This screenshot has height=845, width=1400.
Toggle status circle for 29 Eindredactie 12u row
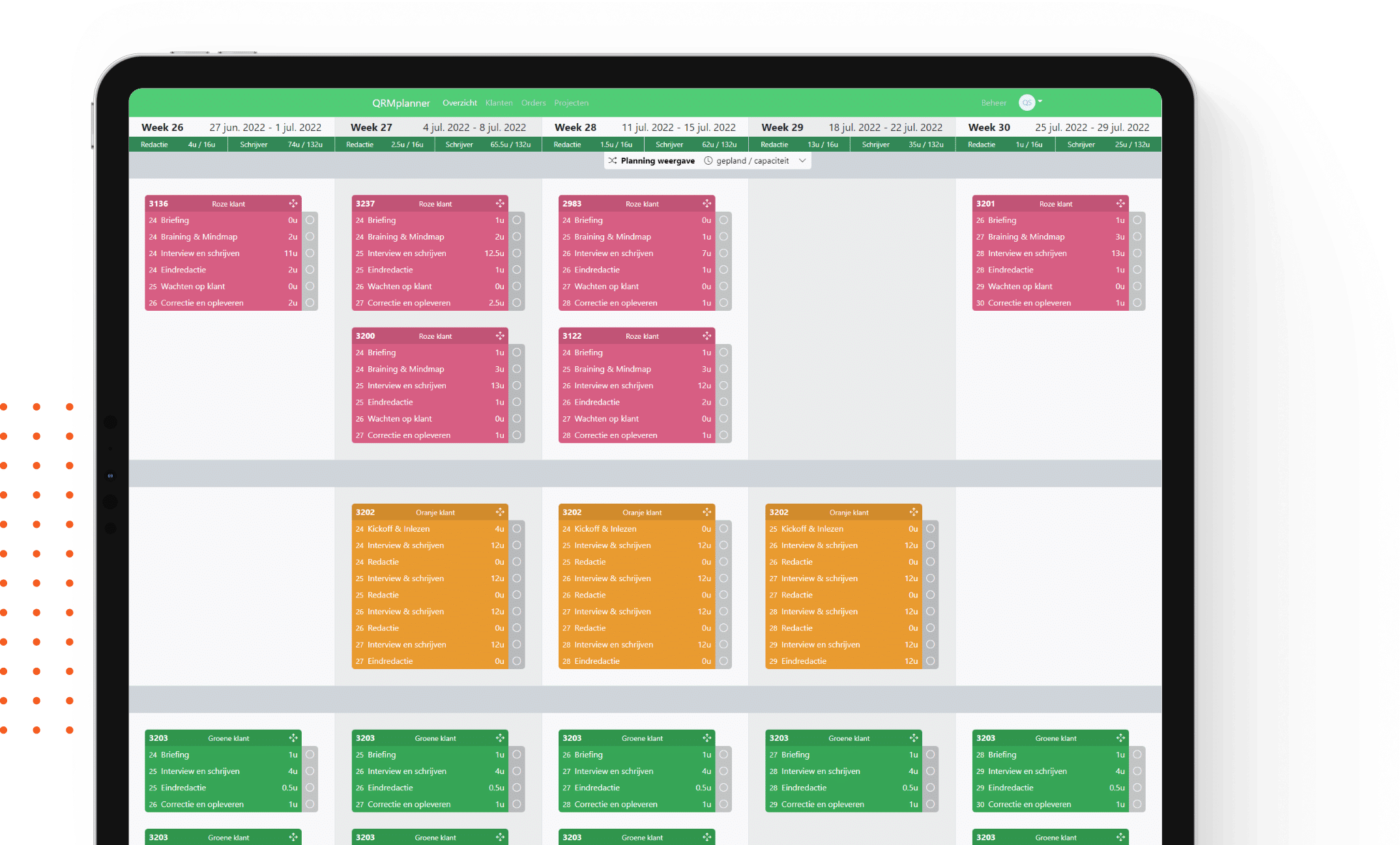point(931,661)
